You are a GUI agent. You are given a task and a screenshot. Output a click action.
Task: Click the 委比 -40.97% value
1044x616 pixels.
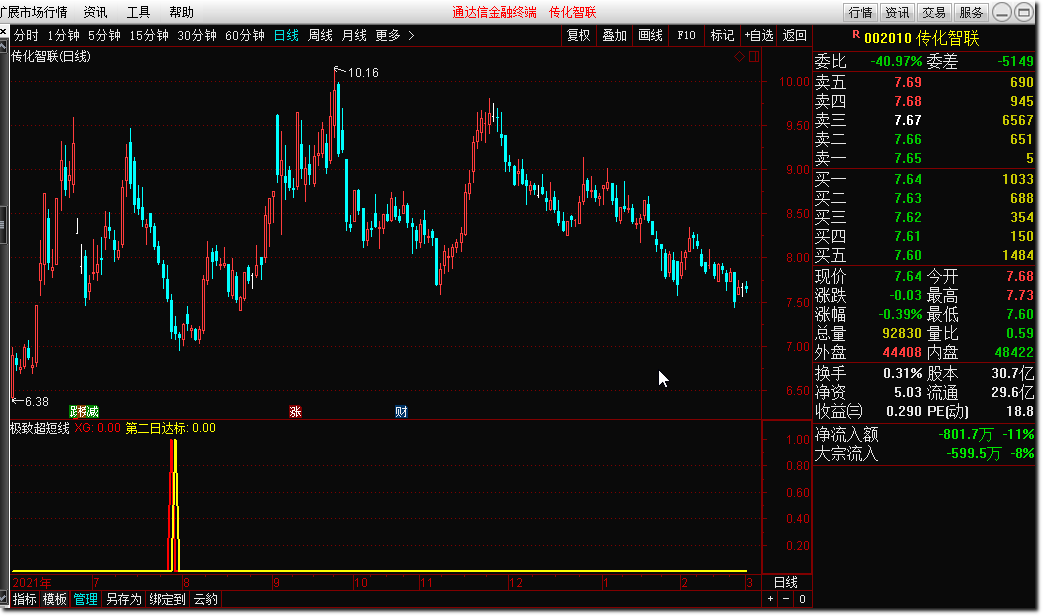[896, 61]
